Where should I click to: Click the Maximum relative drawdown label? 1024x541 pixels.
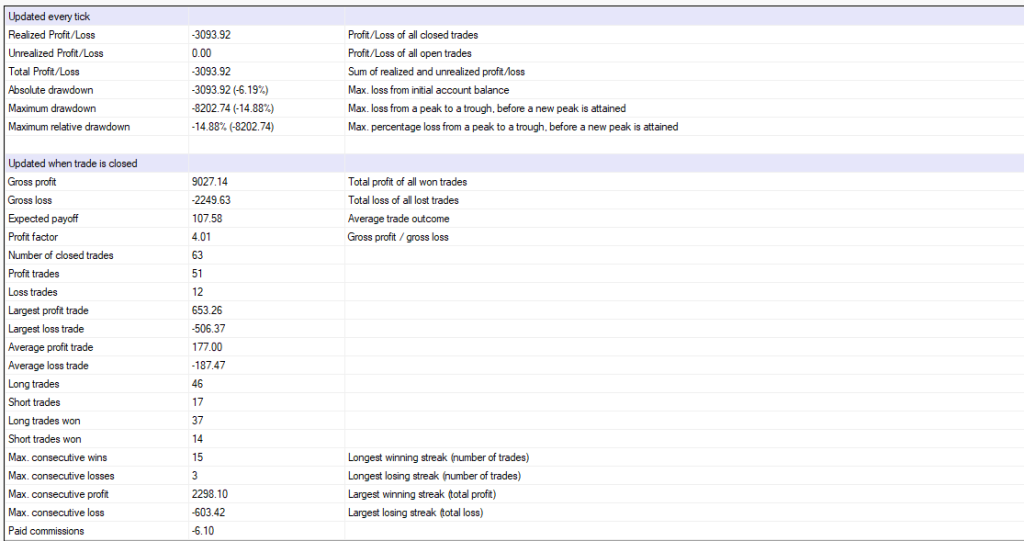point(68,127)
